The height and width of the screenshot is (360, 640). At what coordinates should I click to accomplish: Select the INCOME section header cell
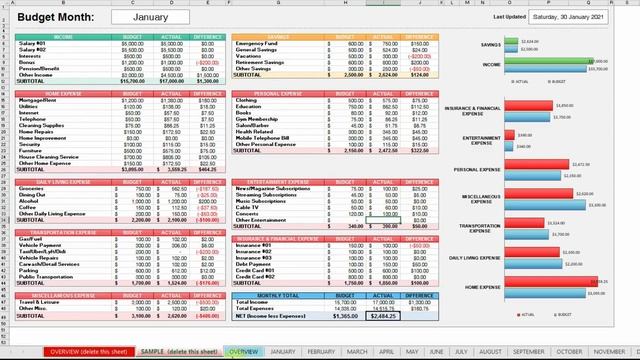coord(63,37)
